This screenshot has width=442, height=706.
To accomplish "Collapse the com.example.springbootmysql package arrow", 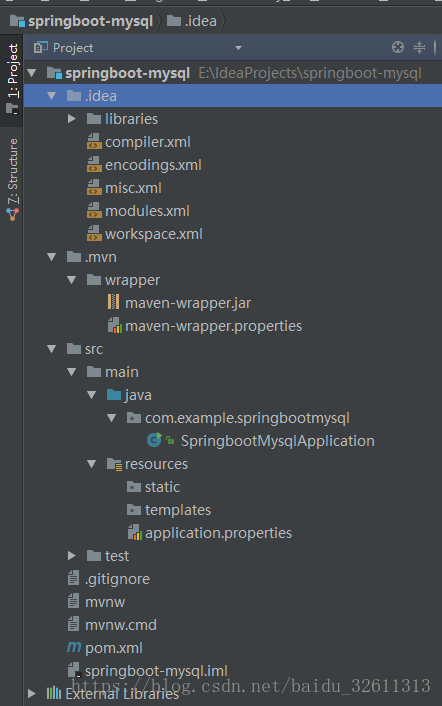I will click(112, 417).
